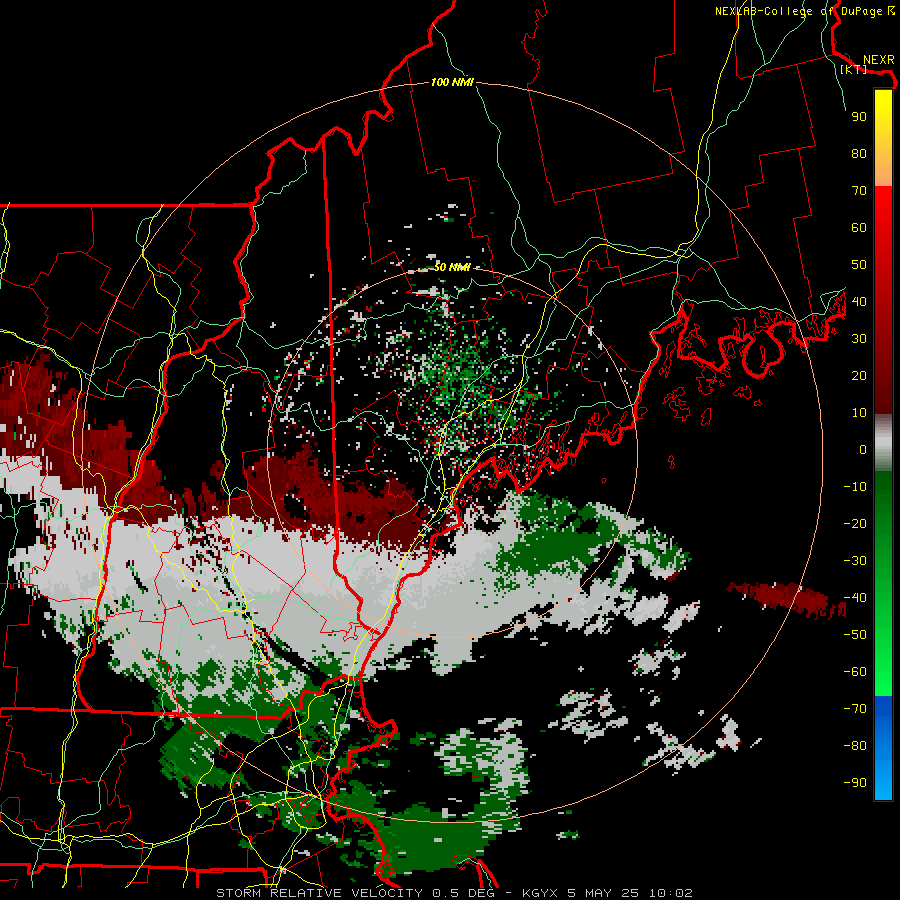The height and width of the screenshot is (900, 900).
Task: Pick the gray zero-velocity color bar segment
Action: [x=883, y=442]
